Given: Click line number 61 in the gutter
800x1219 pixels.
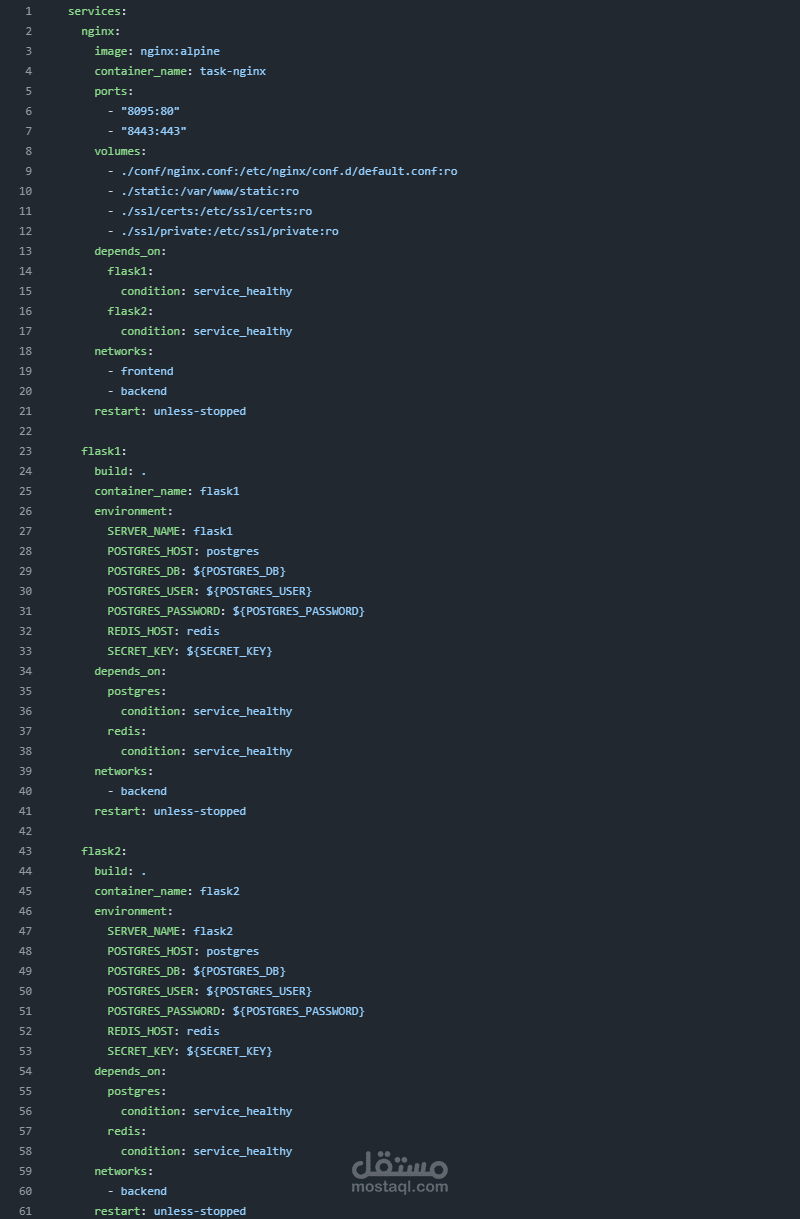Looking at the screenshot, I should [x=25, y=1211].
